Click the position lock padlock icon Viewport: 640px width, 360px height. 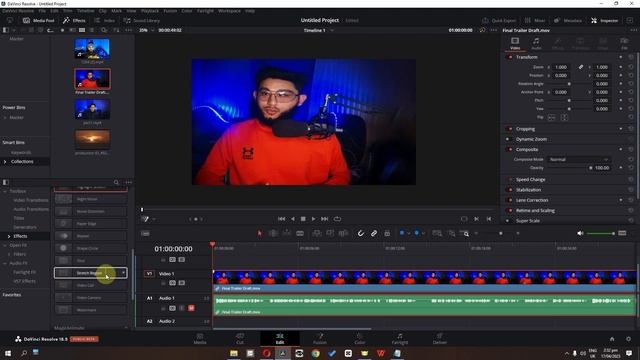(387, 233)
